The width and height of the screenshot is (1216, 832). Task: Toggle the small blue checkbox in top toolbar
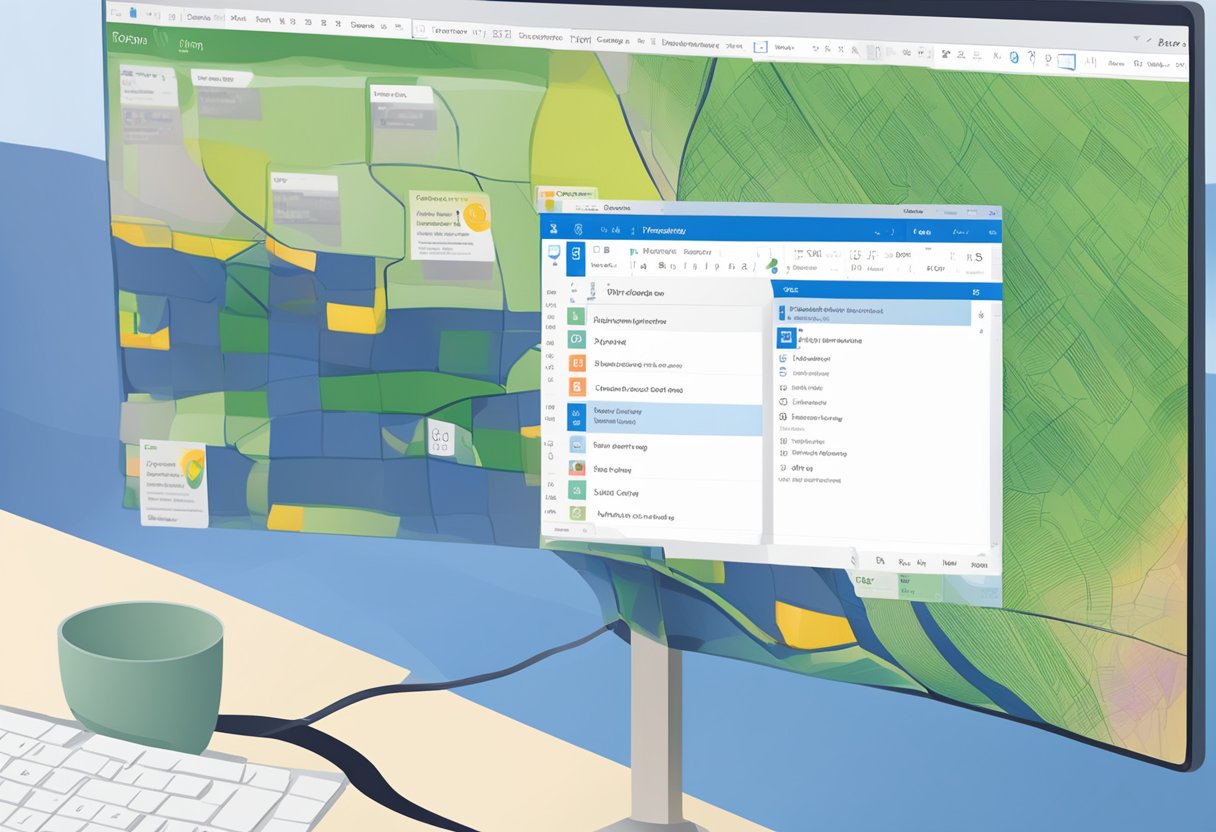(x=759, y=47)
